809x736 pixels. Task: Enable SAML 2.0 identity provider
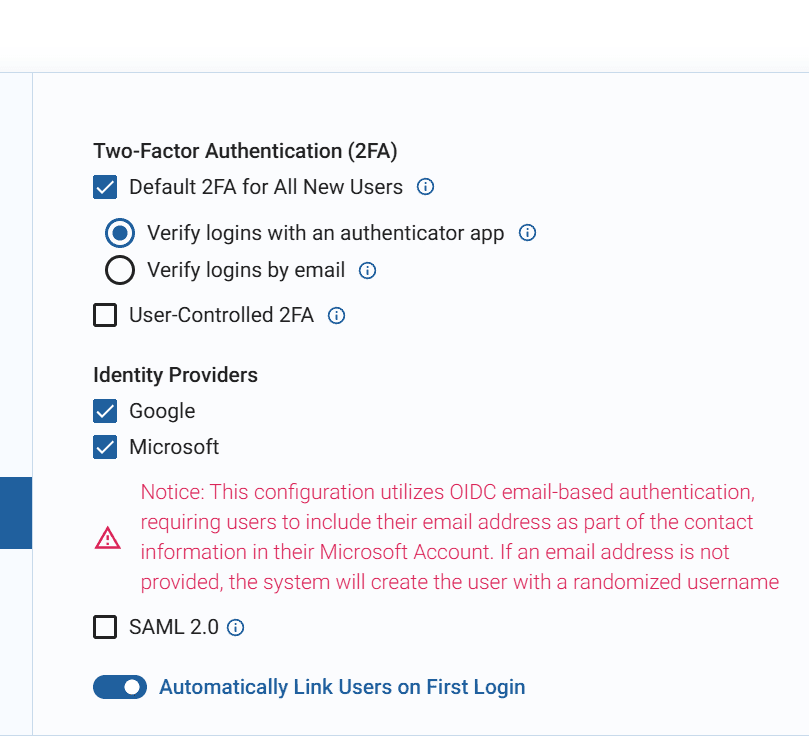tap(105, 627)
